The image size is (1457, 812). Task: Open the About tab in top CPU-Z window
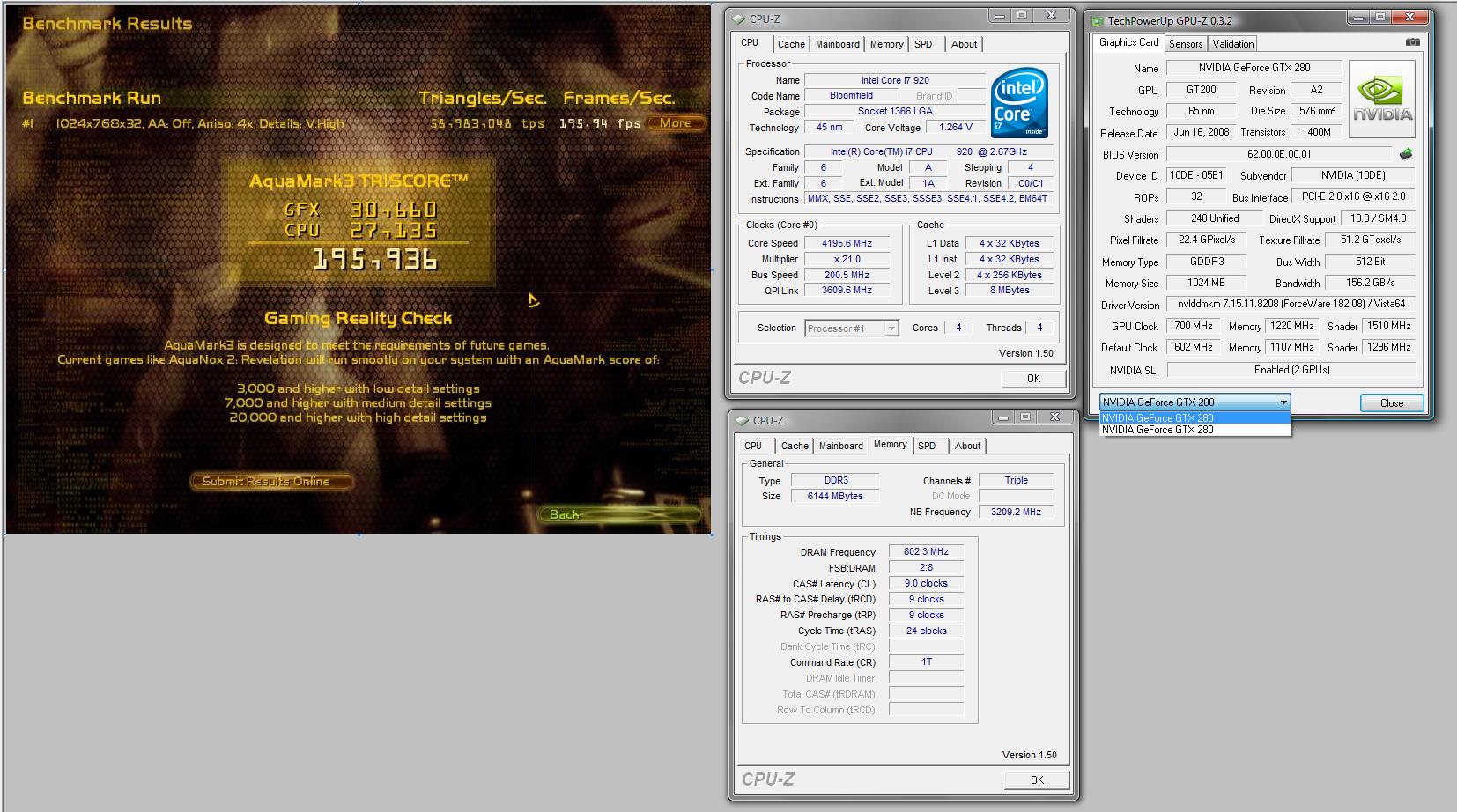tap(964, 44)
